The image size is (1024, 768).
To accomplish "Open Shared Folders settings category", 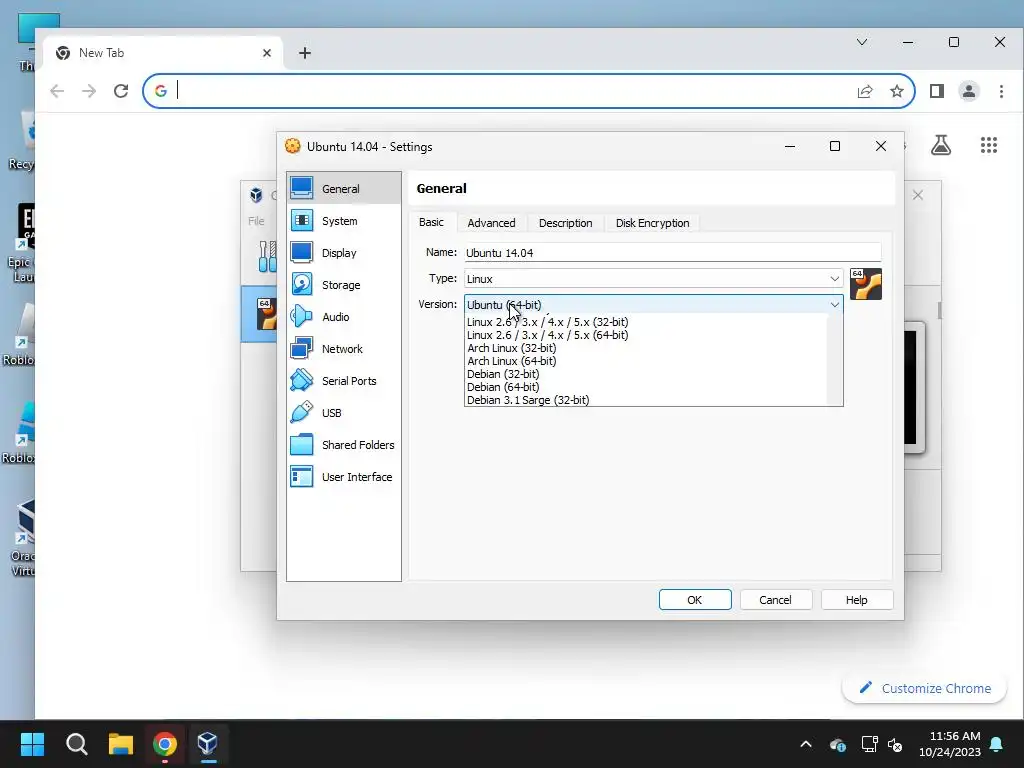I will click(344, 445).
